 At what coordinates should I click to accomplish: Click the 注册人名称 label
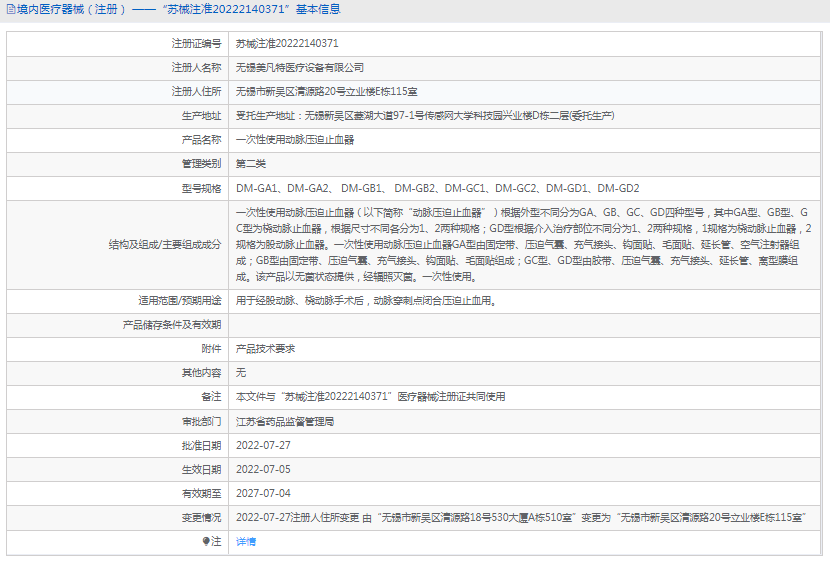coord(196,68)
